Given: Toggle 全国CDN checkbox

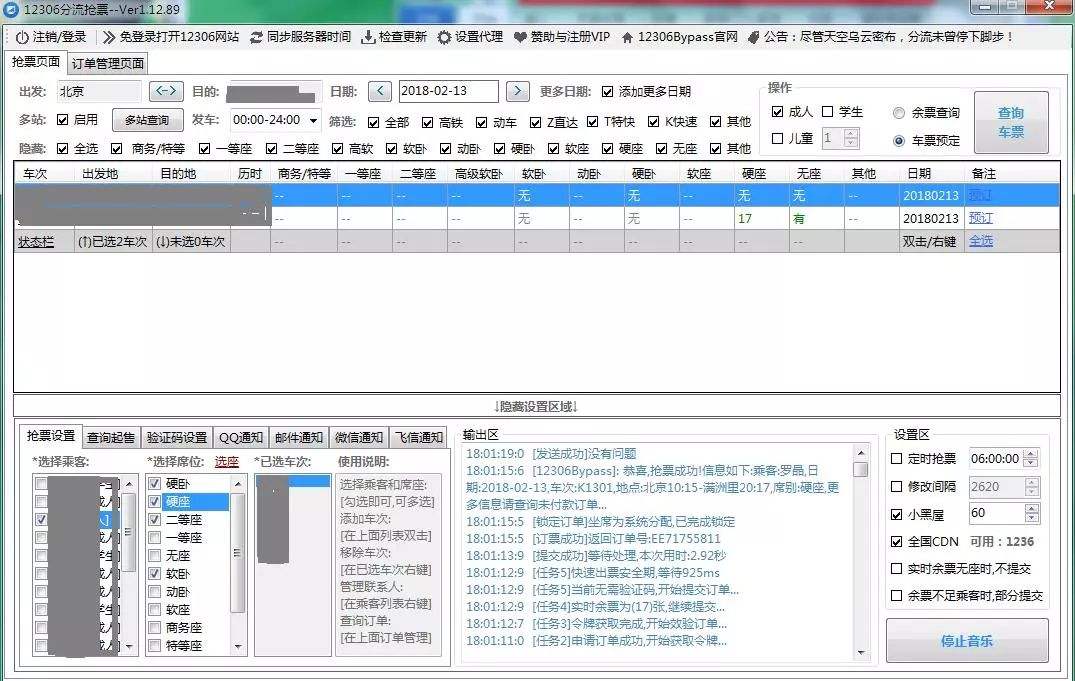Looking at the screenshot, I should coord(896,542).
